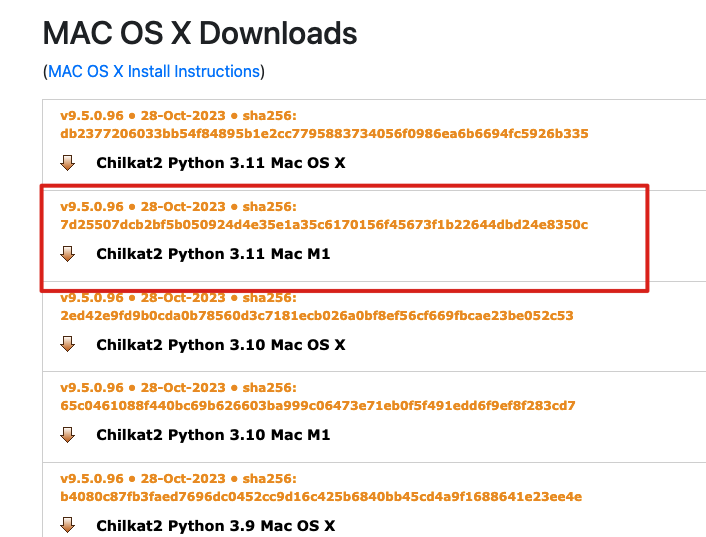Click download arrow for Python 3.11 Mac M1

68,254
